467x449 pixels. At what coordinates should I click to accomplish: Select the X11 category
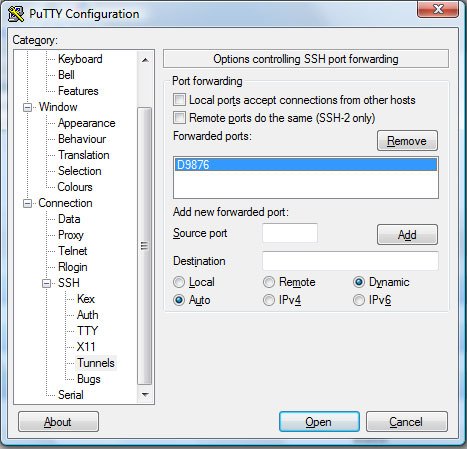pyautogui.click(x=86, y=347)
